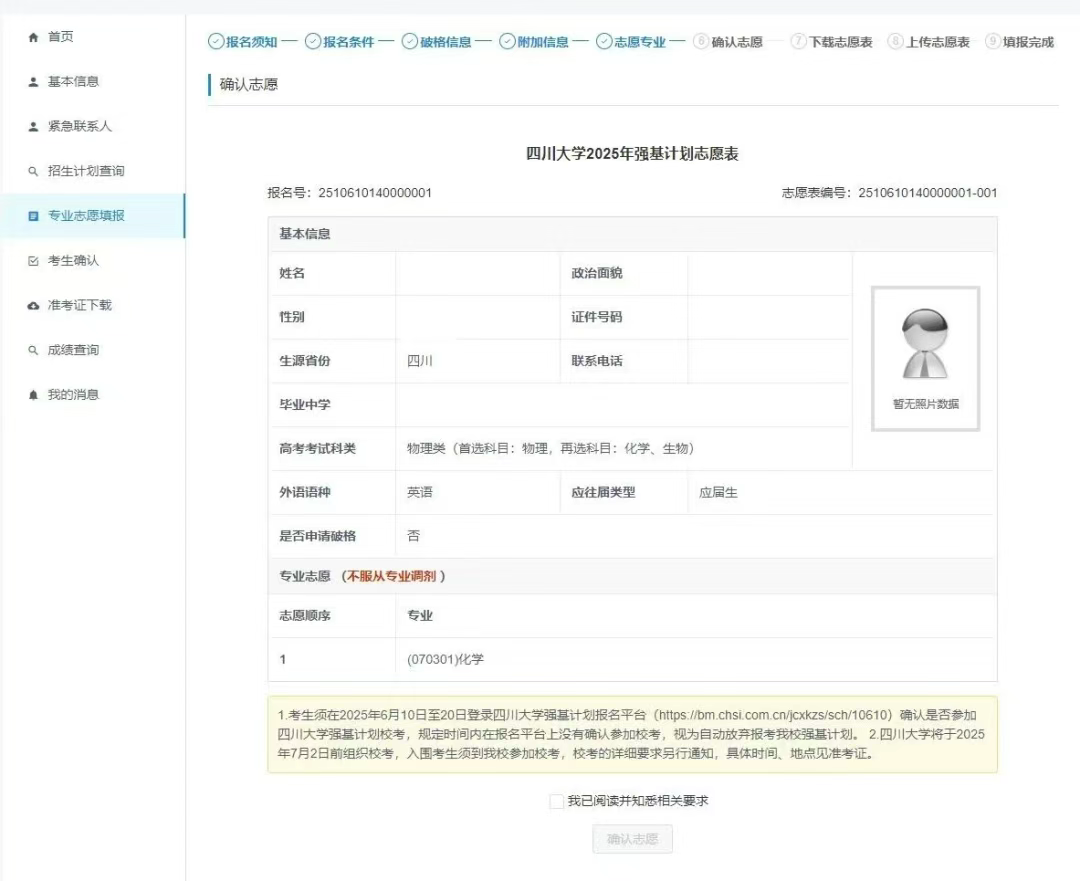Viewport: 1080px width, 881px height.
Task: Click the 报名号 value 2510610140000001
Action: (x=375, y=193)
